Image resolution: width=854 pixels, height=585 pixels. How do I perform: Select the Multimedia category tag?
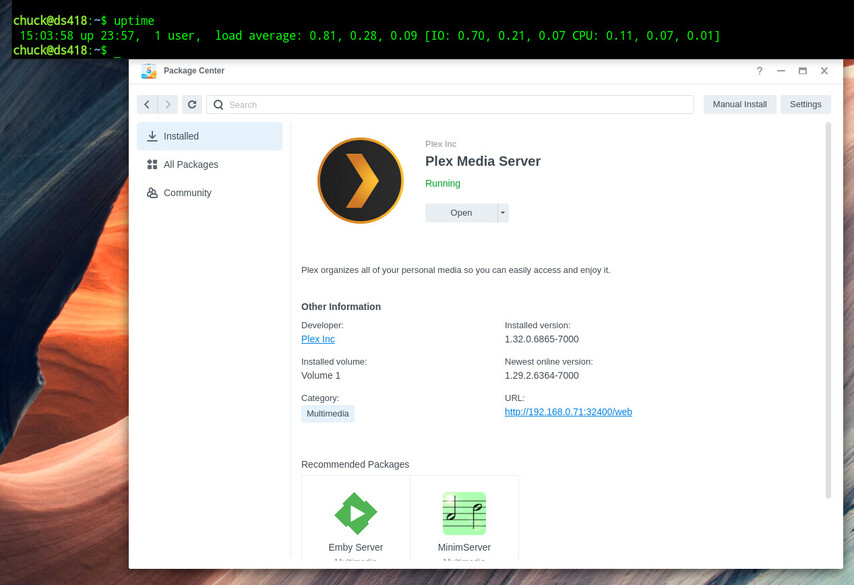click(327, 413)
